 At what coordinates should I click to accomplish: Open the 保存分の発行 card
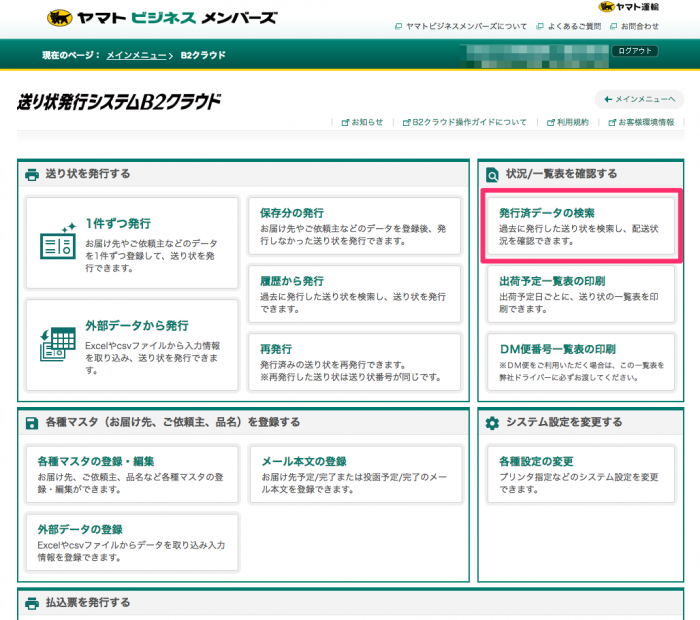click(x=354, y=226)
